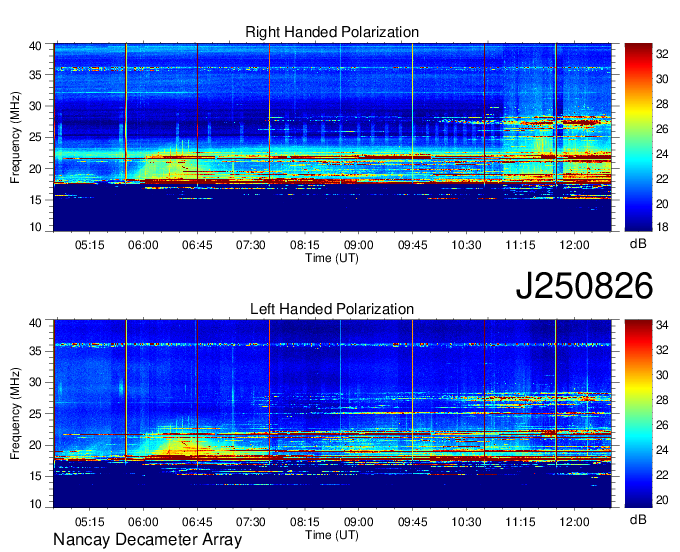This screenshot has width=680, height=552.
Task: Click the 06:00 time tick of the top plot
Action: [143, 245]
